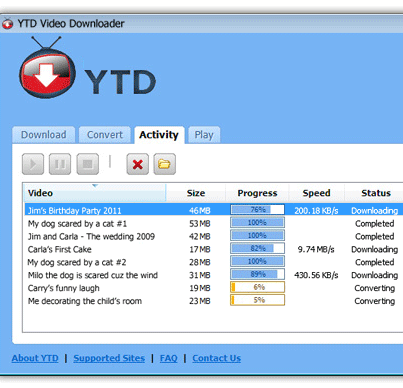403x388 pixels.
Task: Select the Activity tab
Action: click(x=159, y=135)
